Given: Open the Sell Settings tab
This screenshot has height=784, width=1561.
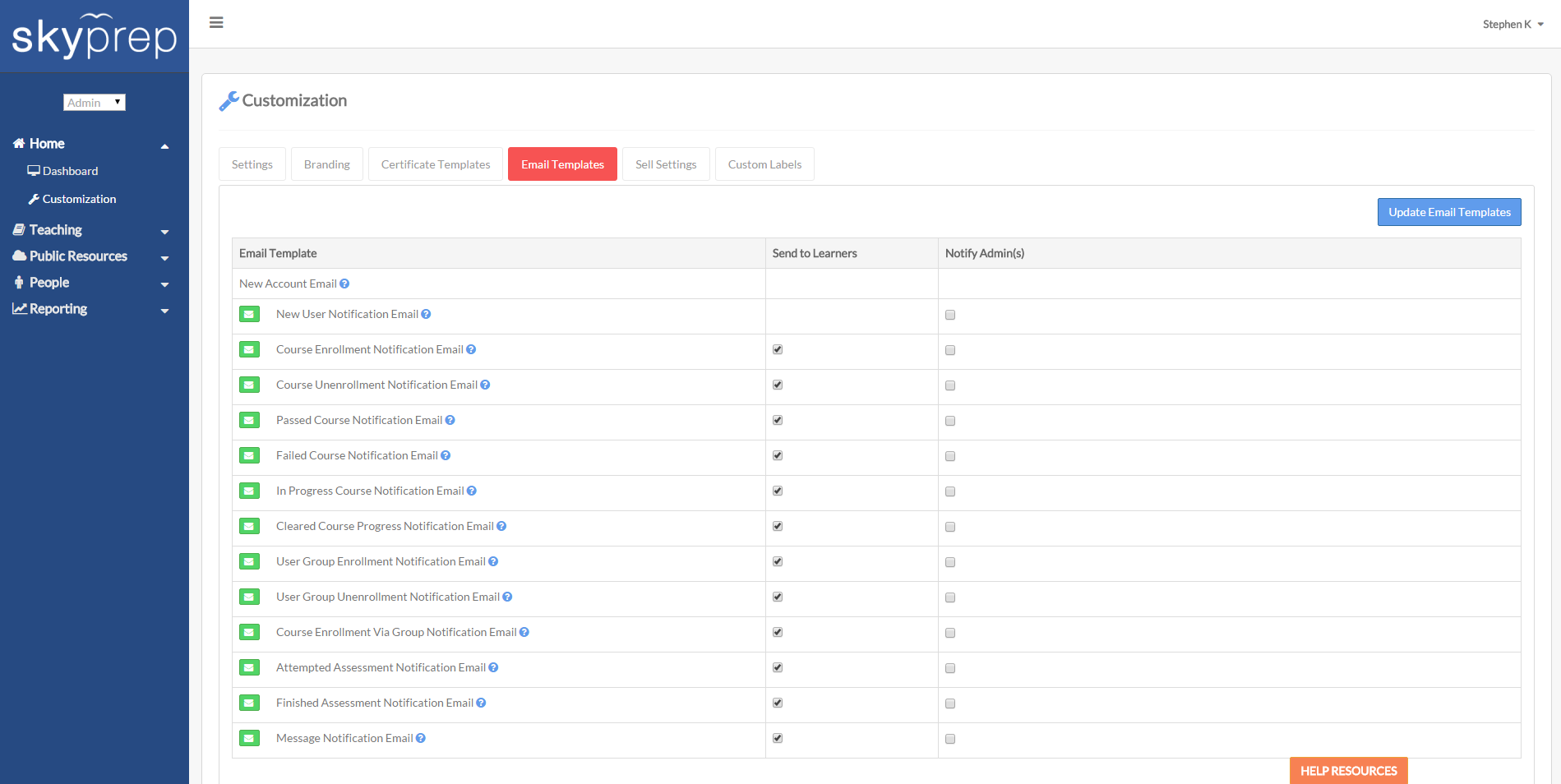Looking at the screenshot, I should click(x=666, y=164).
